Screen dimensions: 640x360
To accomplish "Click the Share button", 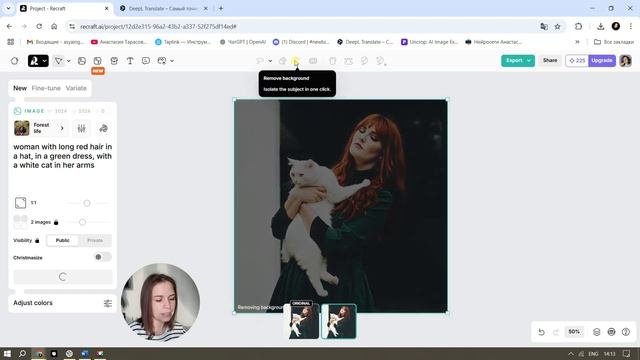I will 550,60.
